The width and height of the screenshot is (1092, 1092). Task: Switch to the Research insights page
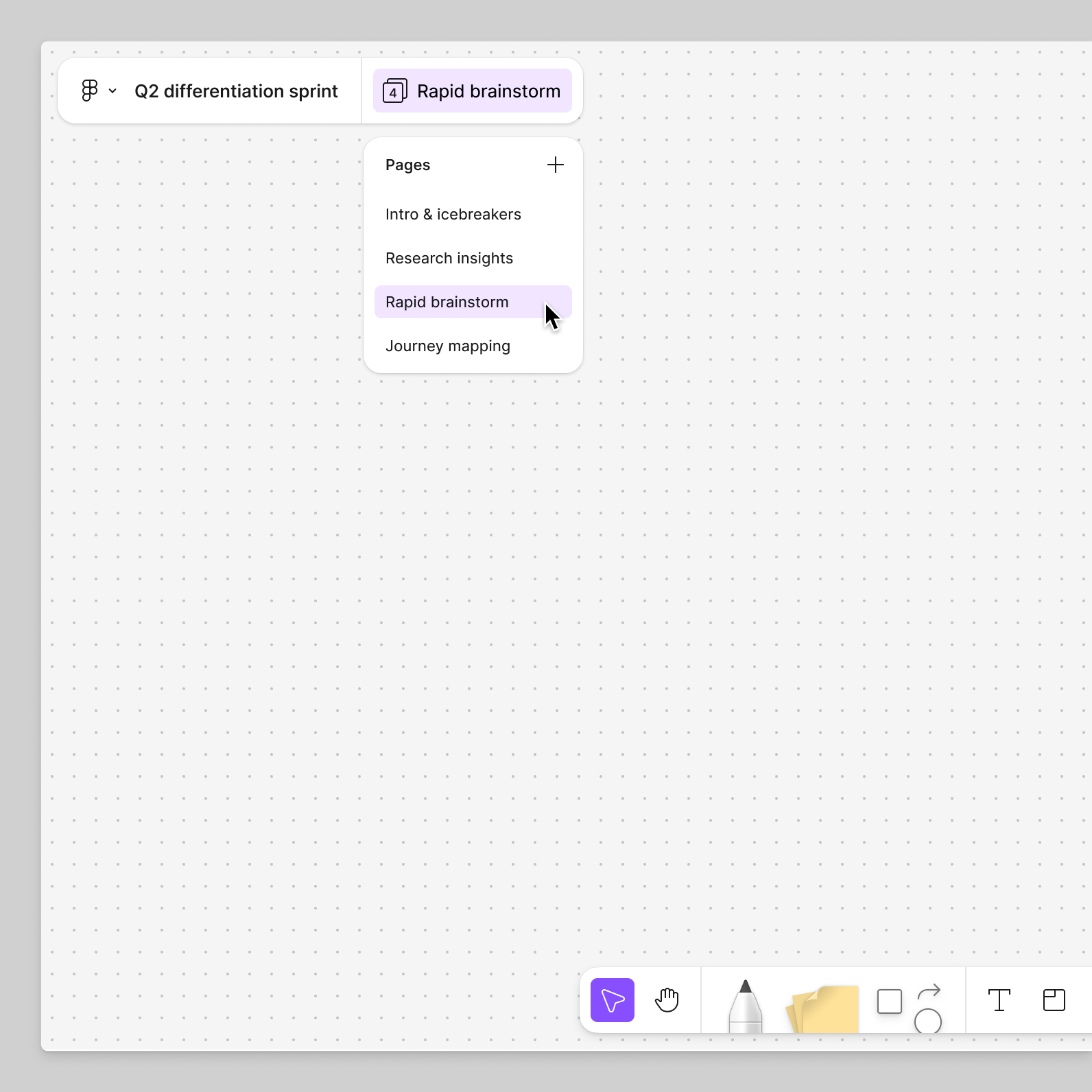473,258
